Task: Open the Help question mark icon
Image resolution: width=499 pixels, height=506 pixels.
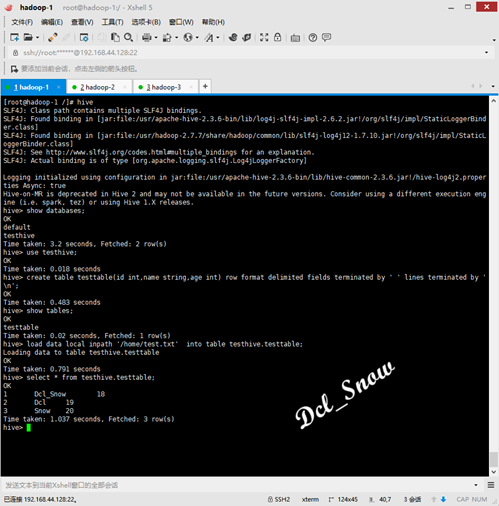Action: tap(313, 37)
